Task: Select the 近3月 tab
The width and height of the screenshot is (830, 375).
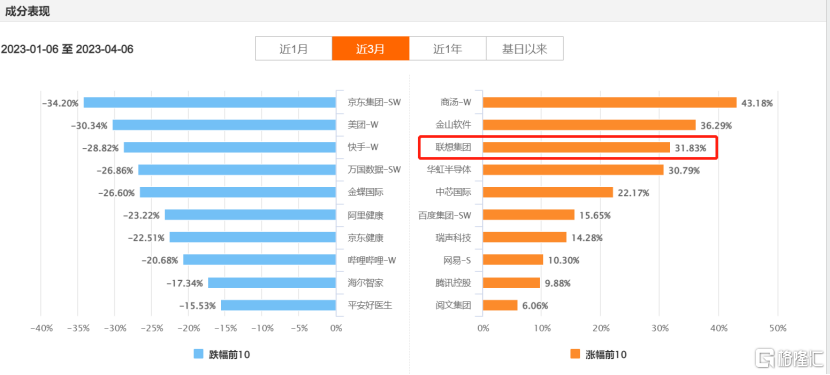Action: click(x=371, y=49)
